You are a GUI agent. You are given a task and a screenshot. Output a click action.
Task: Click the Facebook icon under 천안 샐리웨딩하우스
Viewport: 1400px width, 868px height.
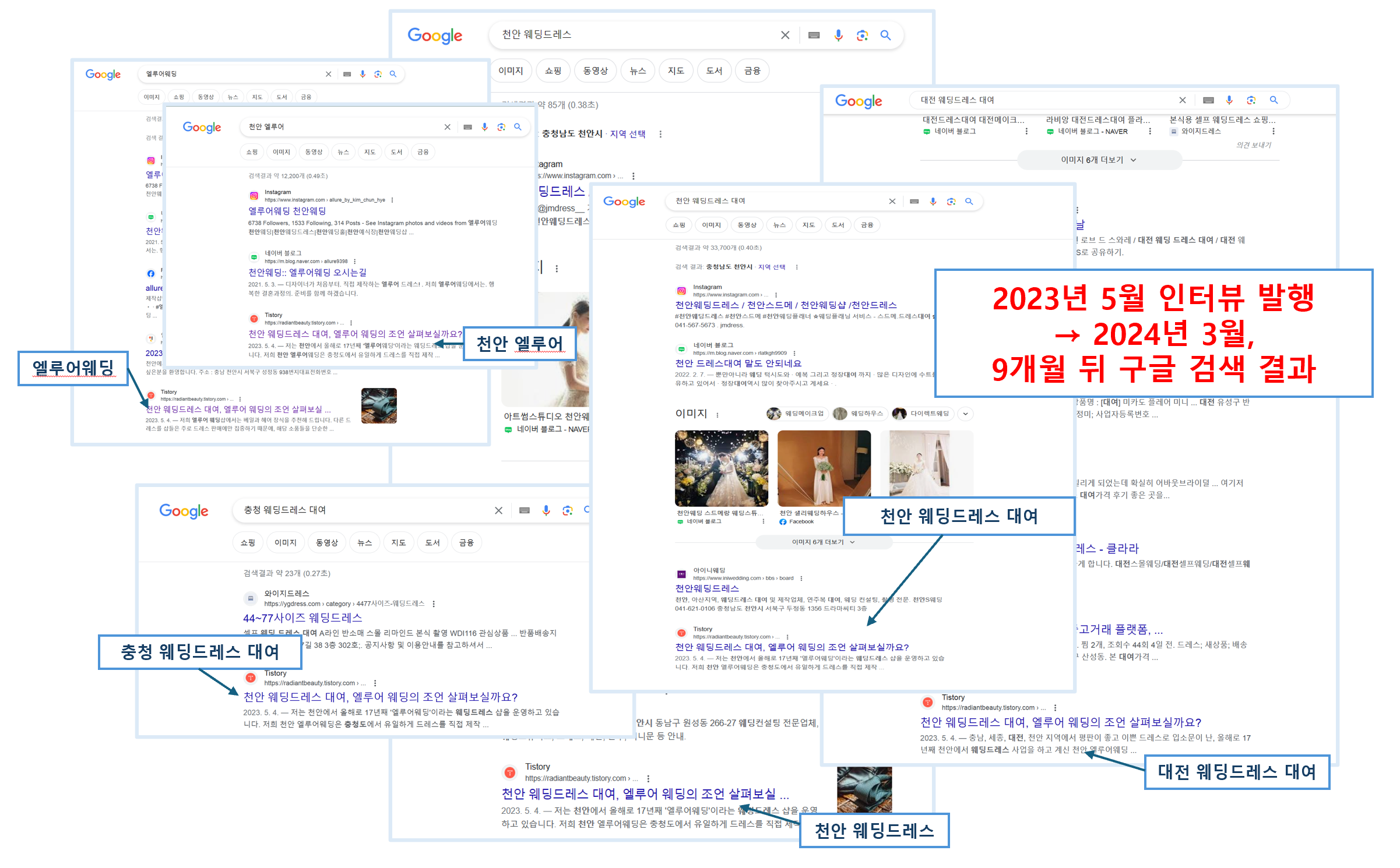pos(782,521)
